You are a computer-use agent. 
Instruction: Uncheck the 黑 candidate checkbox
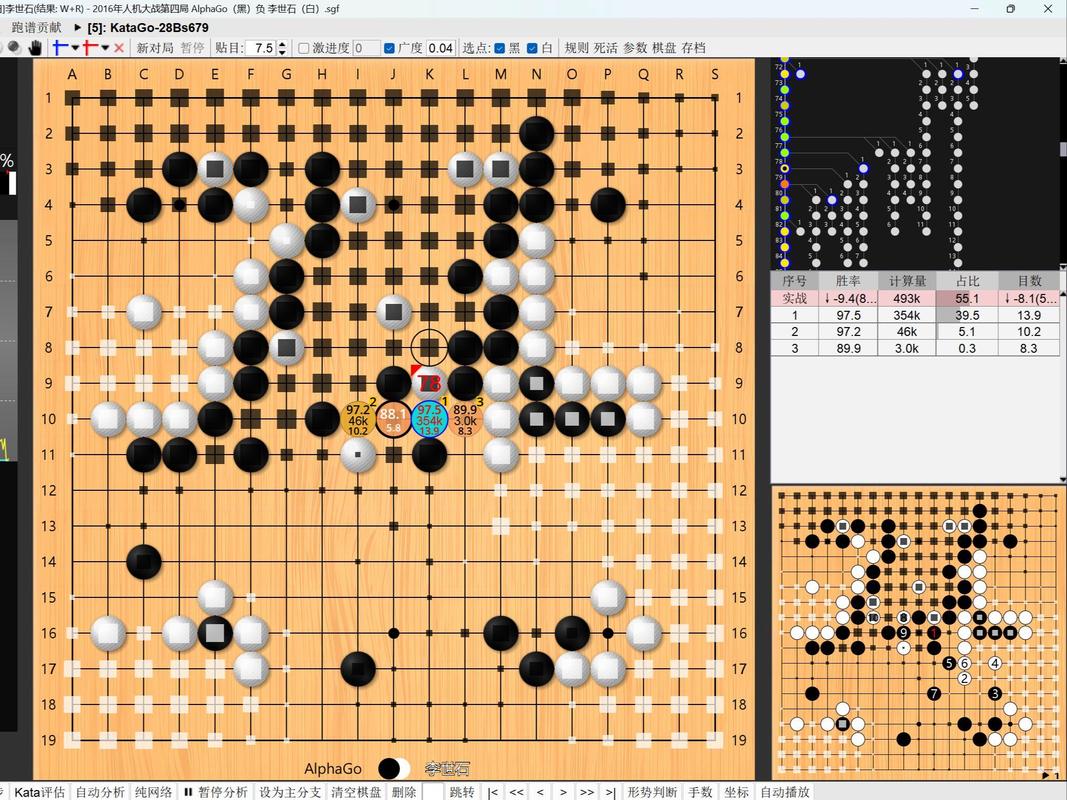pos(499,48)
